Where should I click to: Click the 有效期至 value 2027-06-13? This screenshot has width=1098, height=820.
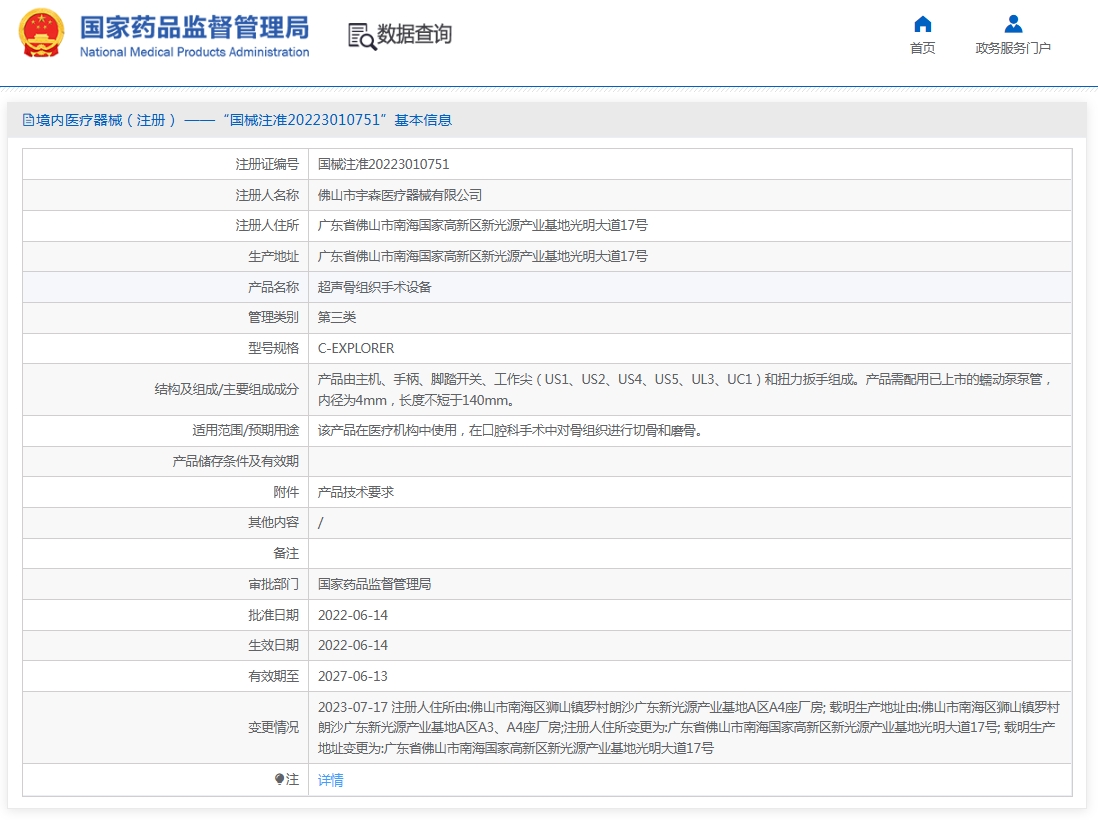(353, 676)
